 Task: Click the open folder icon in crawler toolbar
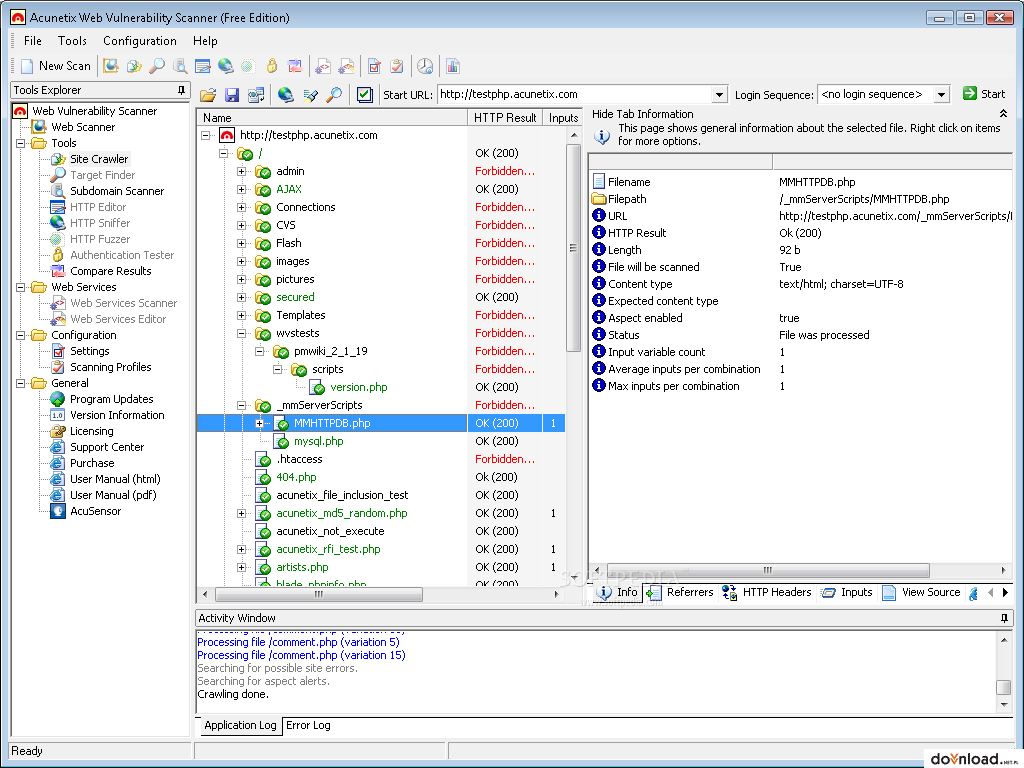coord(208,95)
